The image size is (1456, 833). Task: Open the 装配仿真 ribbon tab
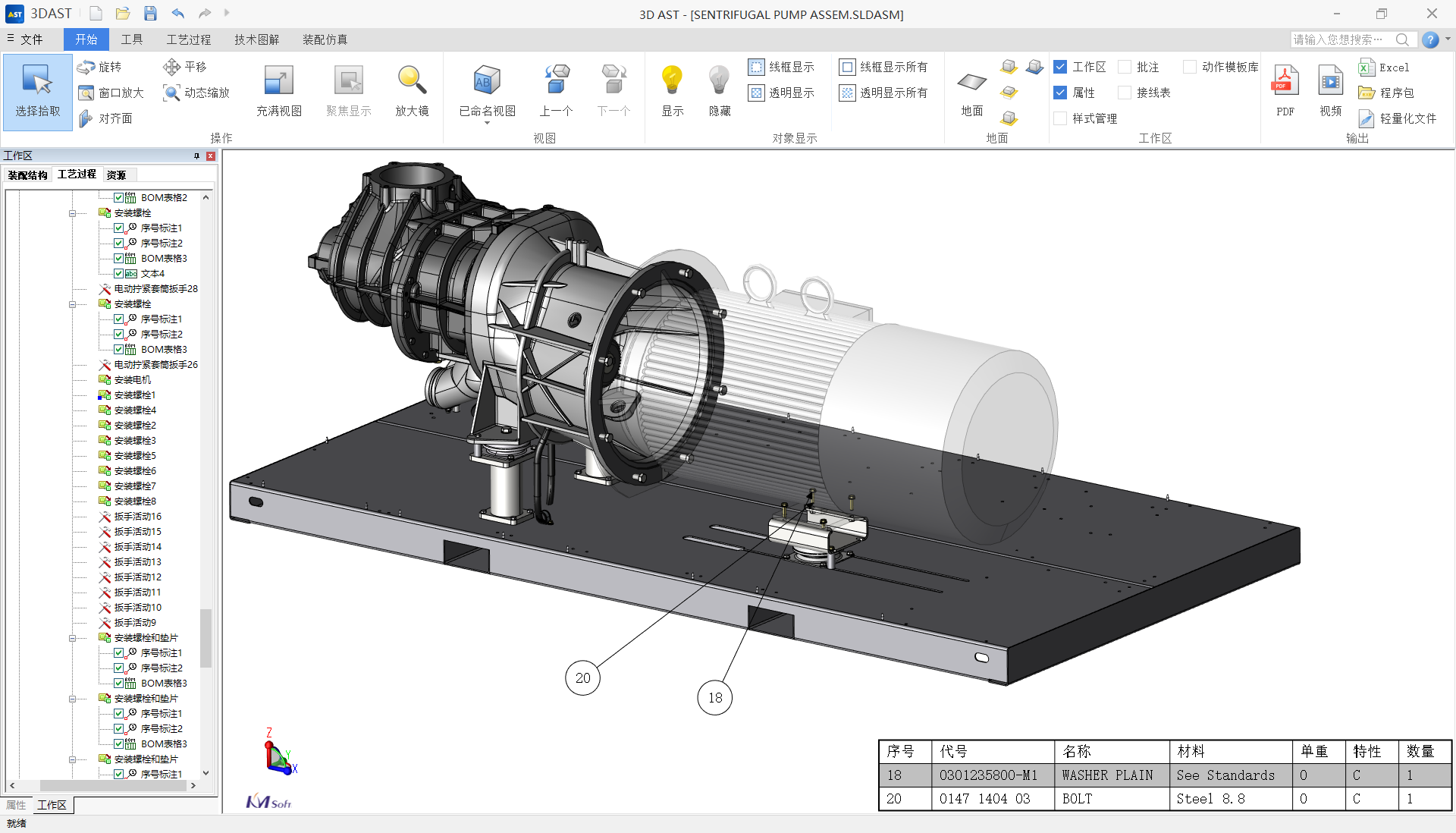(x=325, y=39)
